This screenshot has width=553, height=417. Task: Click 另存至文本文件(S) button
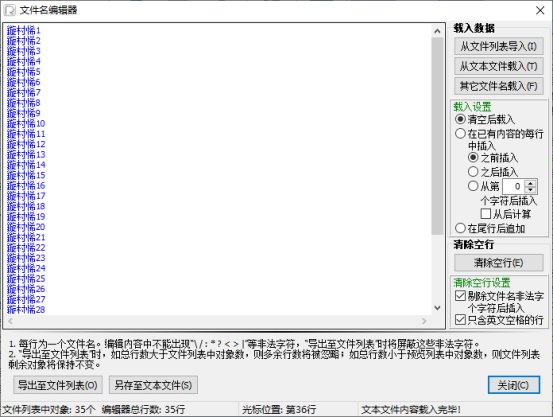coord(153,385)
